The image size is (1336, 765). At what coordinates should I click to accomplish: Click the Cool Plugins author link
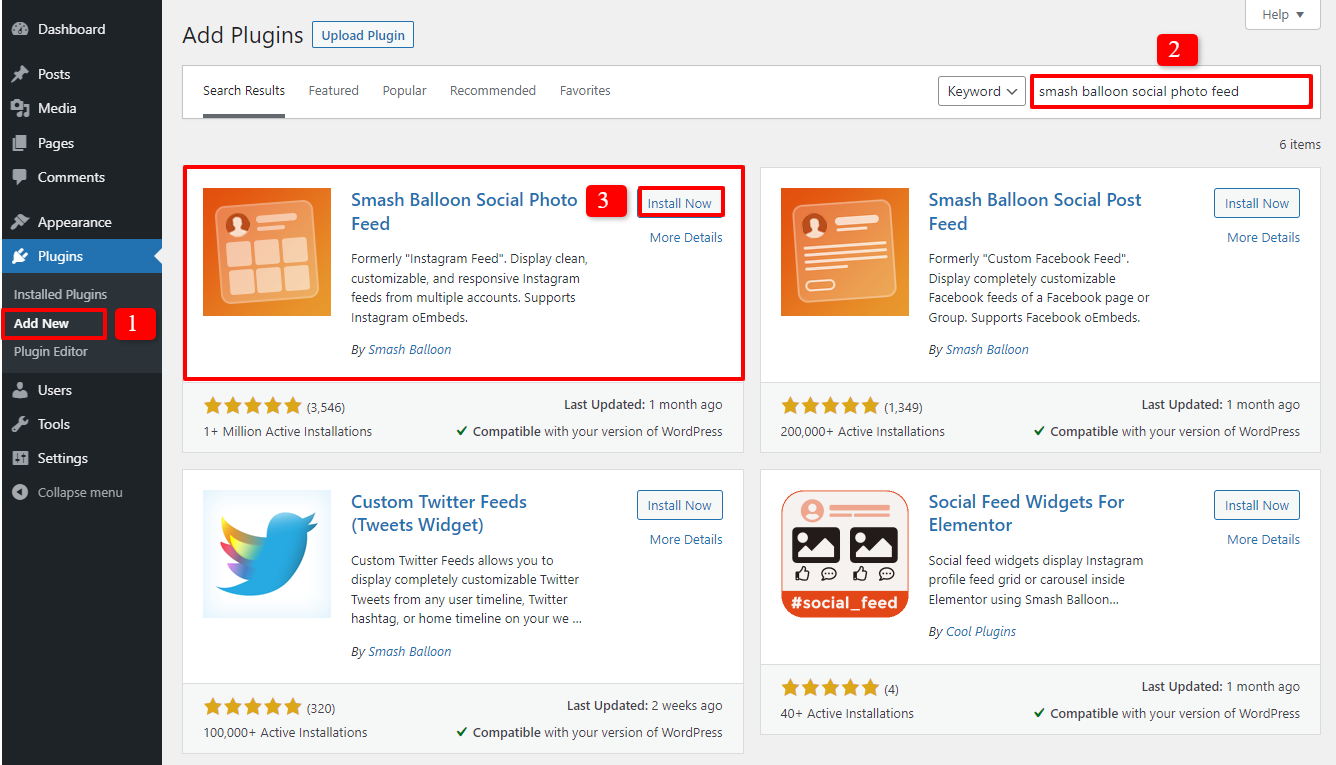point(981,632)
